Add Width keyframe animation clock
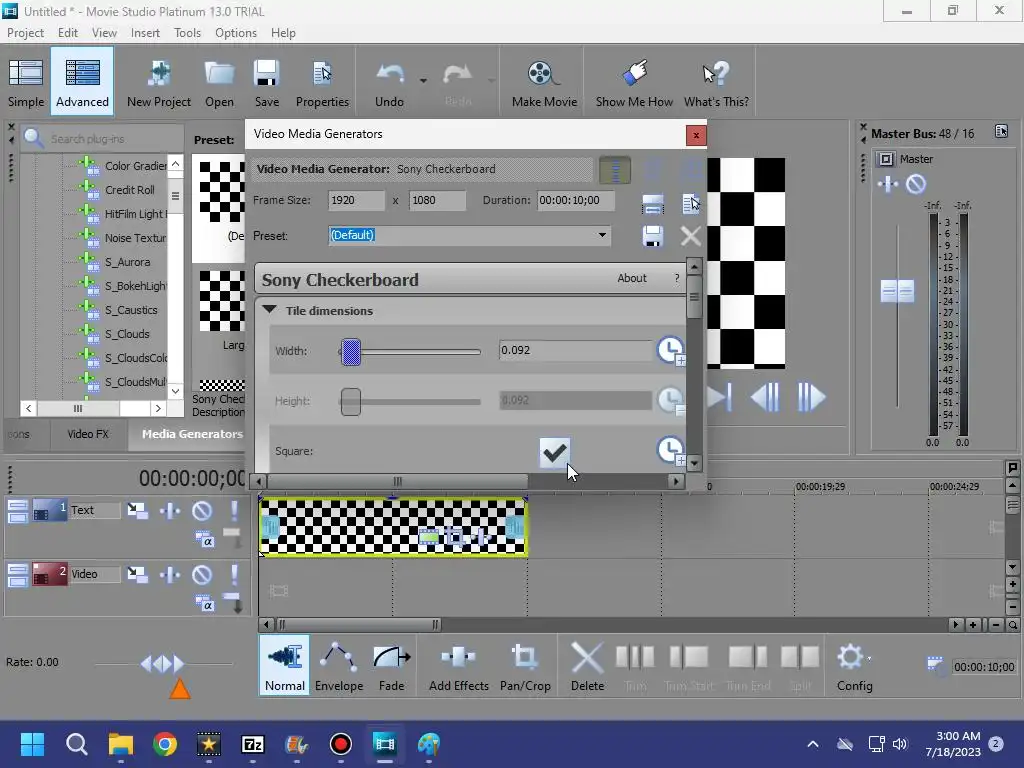 (671, 351)
